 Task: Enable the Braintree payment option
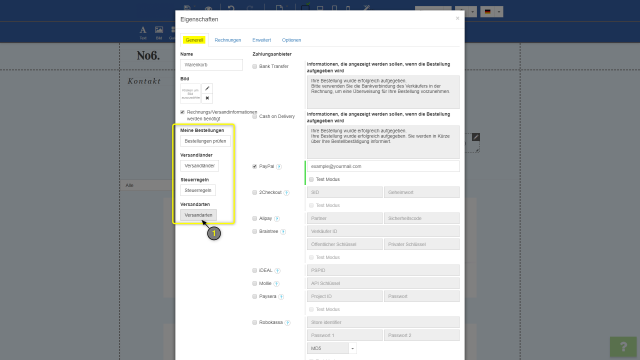255,231
